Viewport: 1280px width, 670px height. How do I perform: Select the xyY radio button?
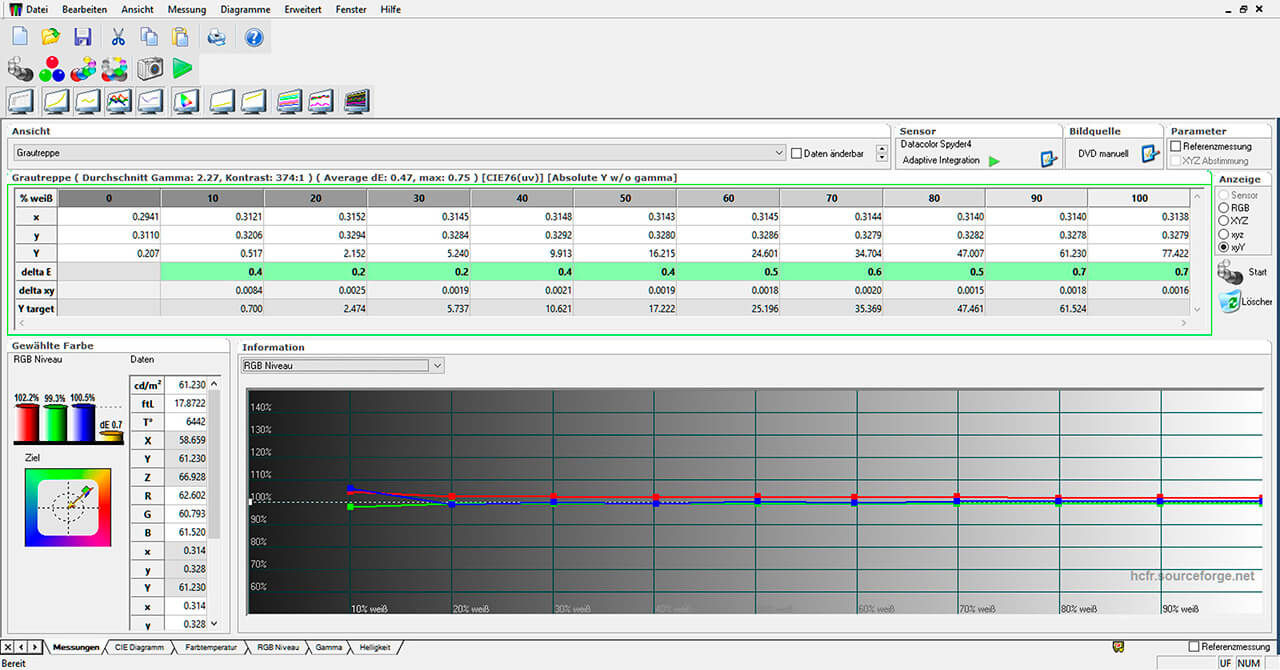(x=1224, y=246)
